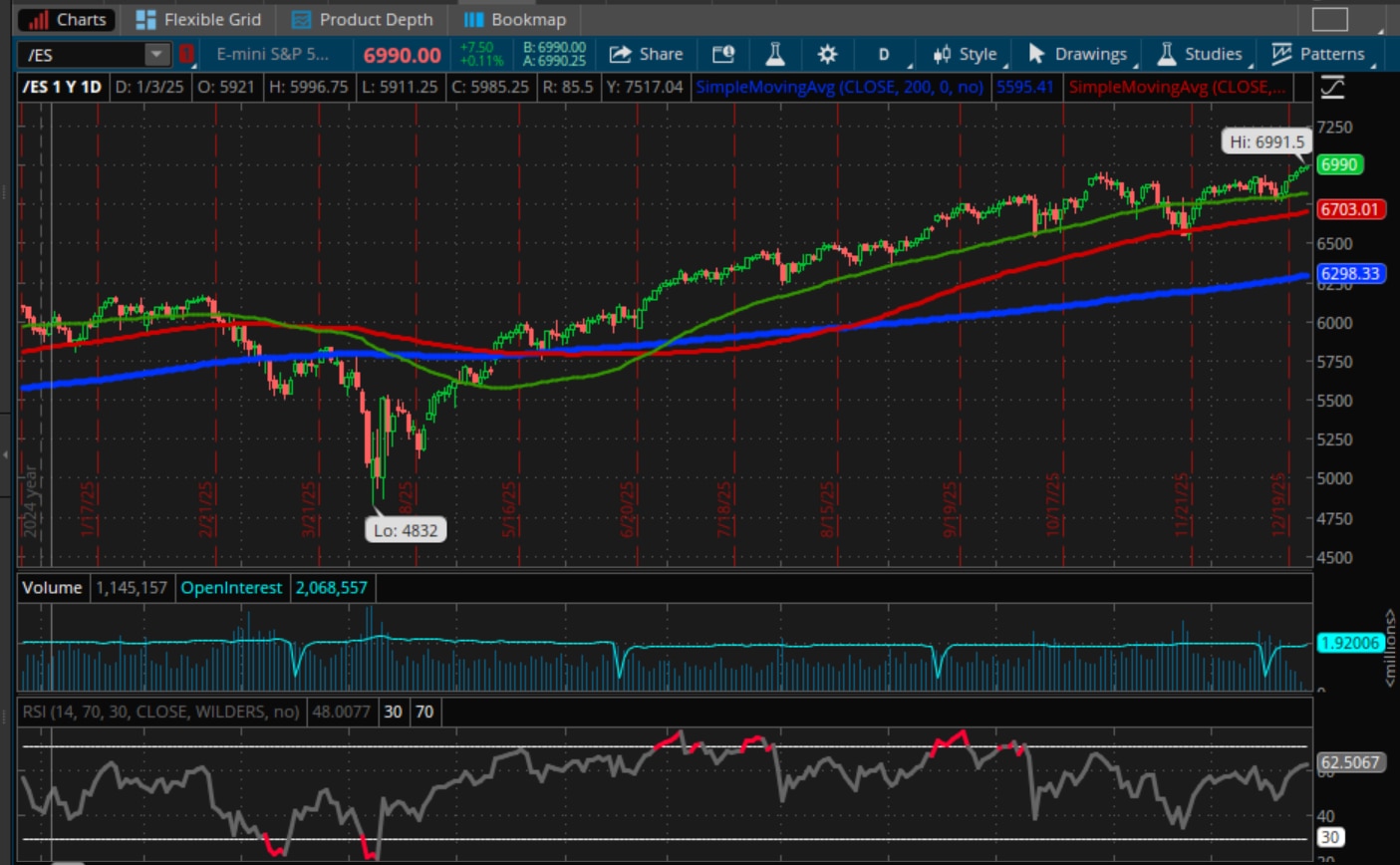Screen dimensions: 1400x865
Task: Click the Patterns zigzag icon
Action: click(x=1281, y=55)
